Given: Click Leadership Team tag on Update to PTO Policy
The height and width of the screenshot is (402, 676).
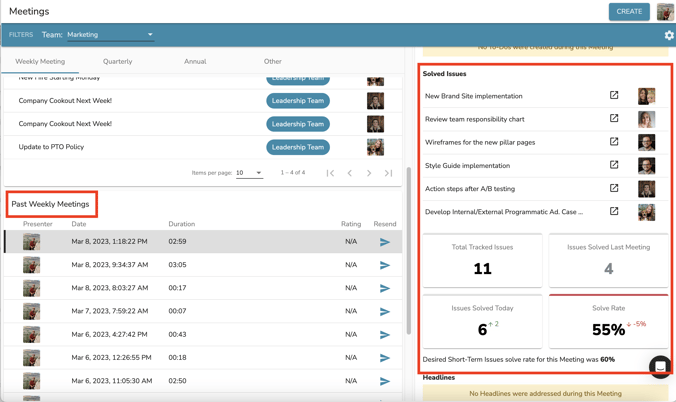Looking at the screenshot, I should coord(298,147).
